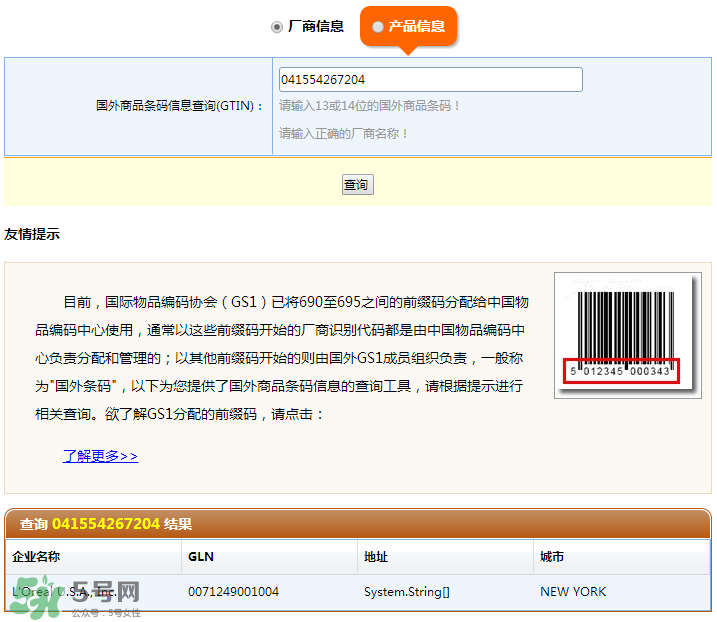Click the 企业名称 column header

36,557
